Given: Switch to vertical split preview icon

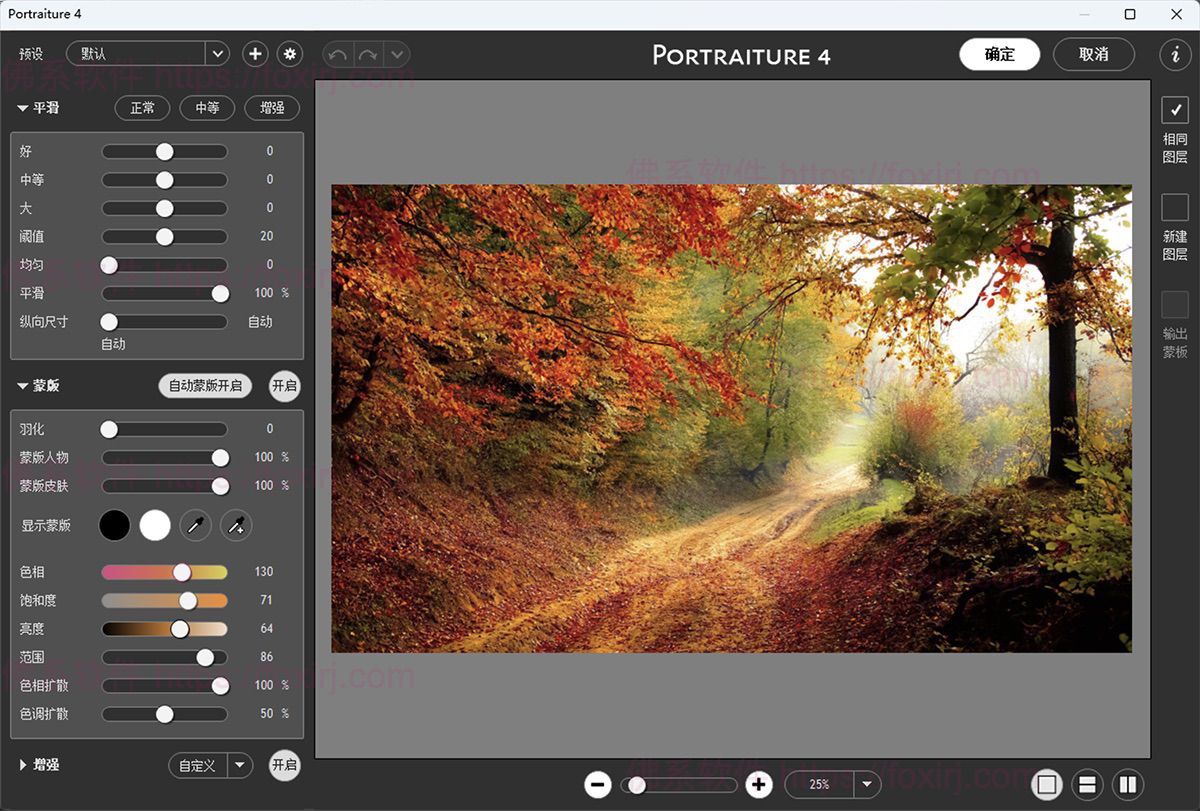Looking at the screenshot, I should 1127,785.
